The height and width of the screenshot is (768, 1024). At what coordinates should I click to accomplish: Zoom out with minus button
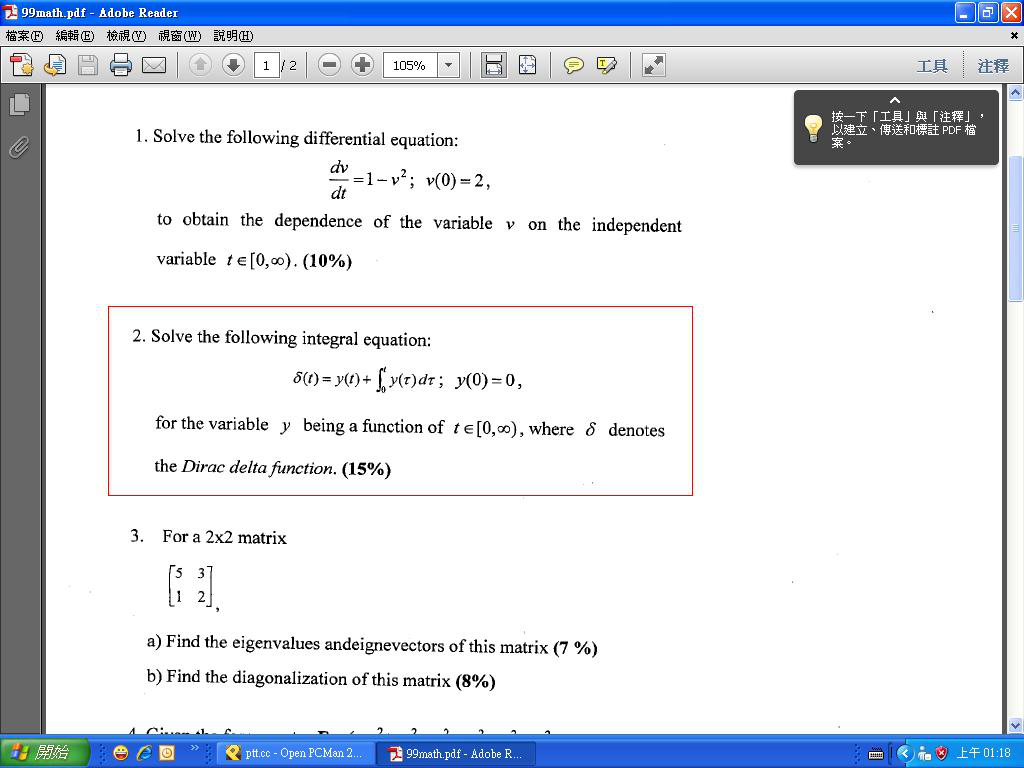click(330, 65)
